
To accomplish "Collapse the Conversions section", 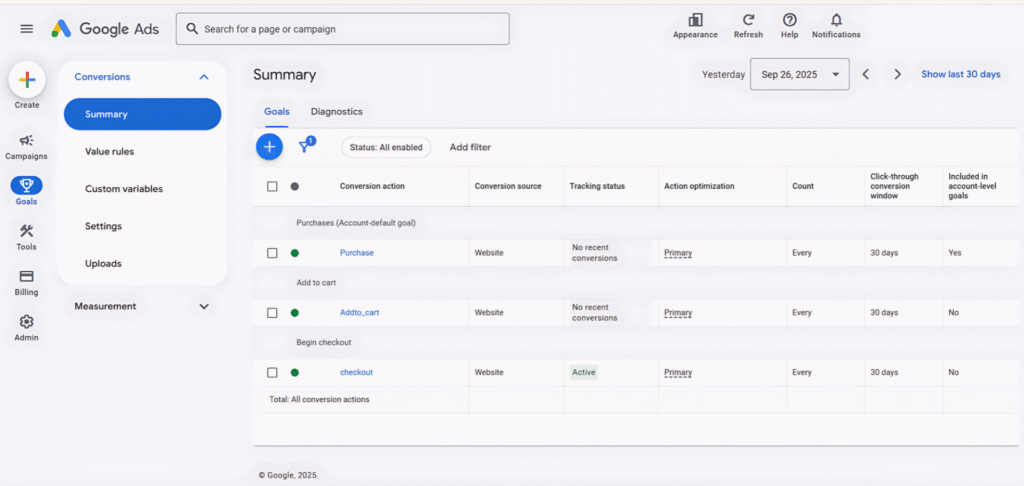I will coord(204,77).
